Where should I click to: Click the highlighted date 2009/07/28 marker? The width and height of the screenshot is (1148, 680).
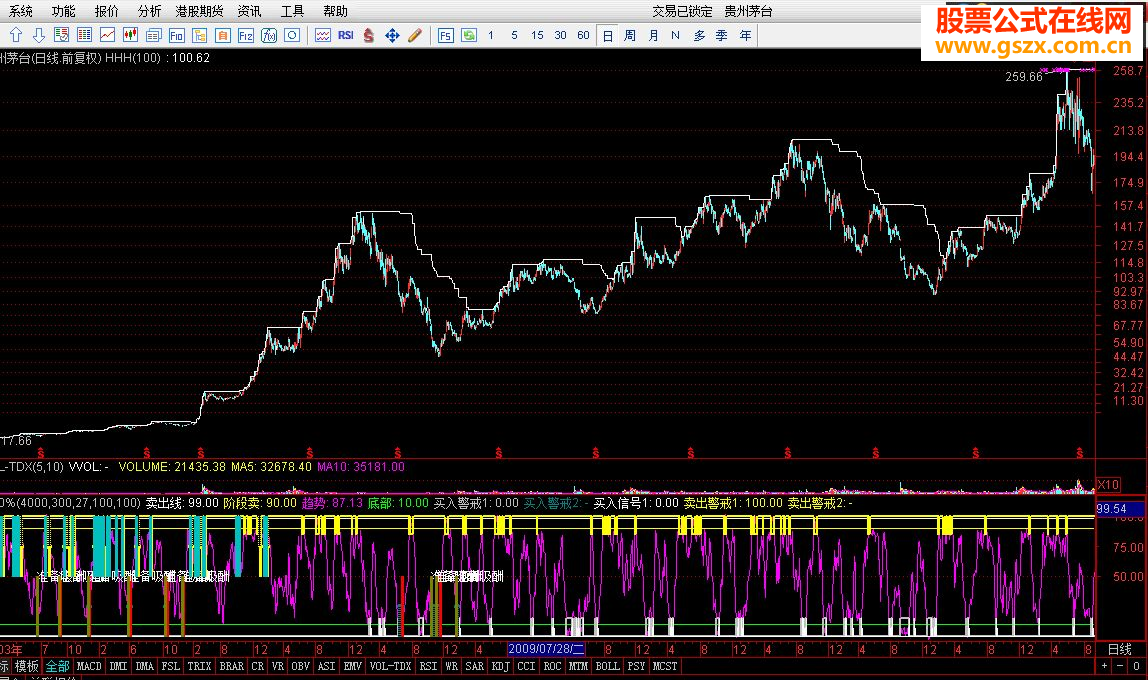tap(546, 649)
